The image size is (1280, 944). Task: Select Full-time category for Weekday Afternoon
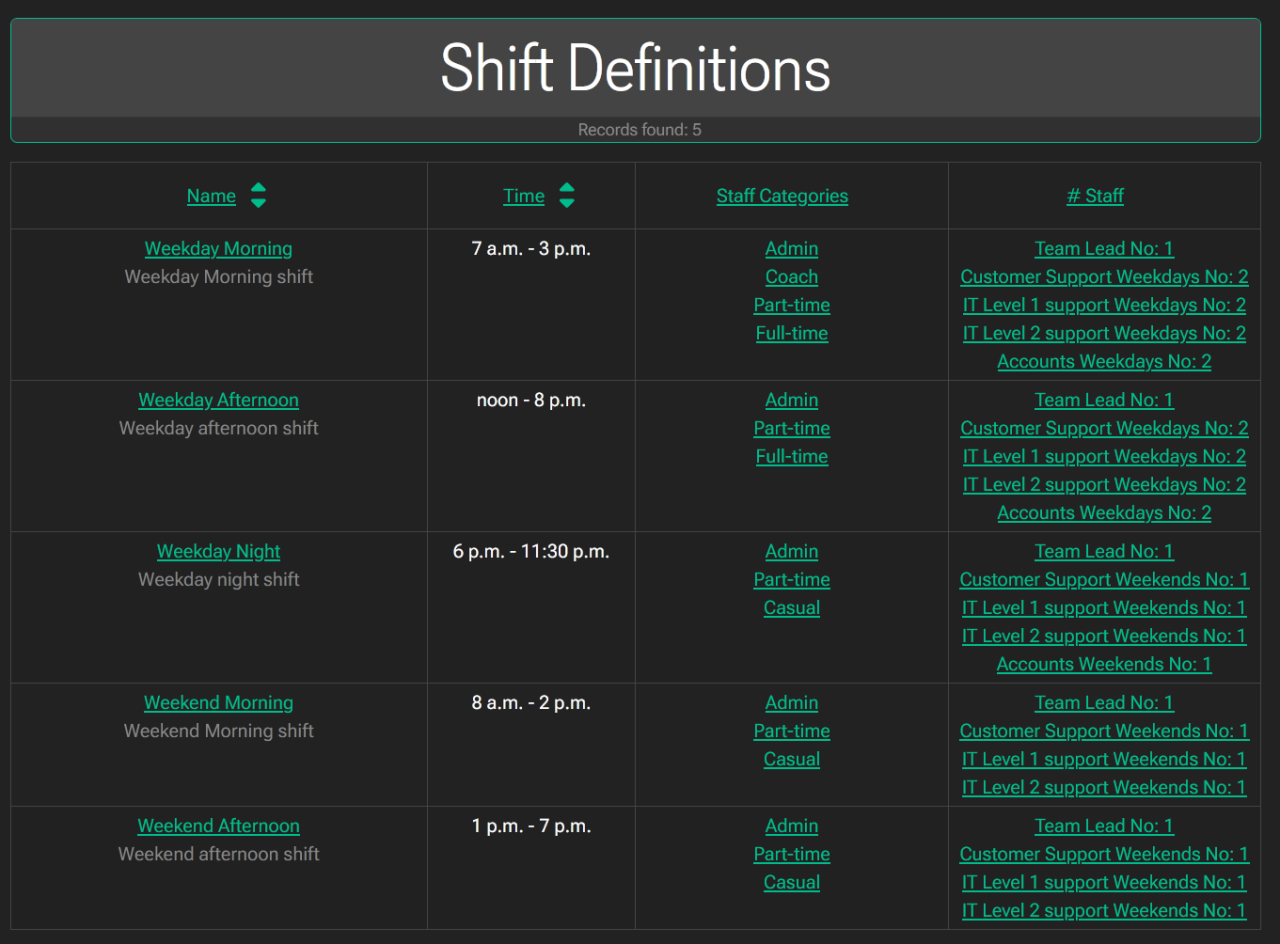click(791, 456)
